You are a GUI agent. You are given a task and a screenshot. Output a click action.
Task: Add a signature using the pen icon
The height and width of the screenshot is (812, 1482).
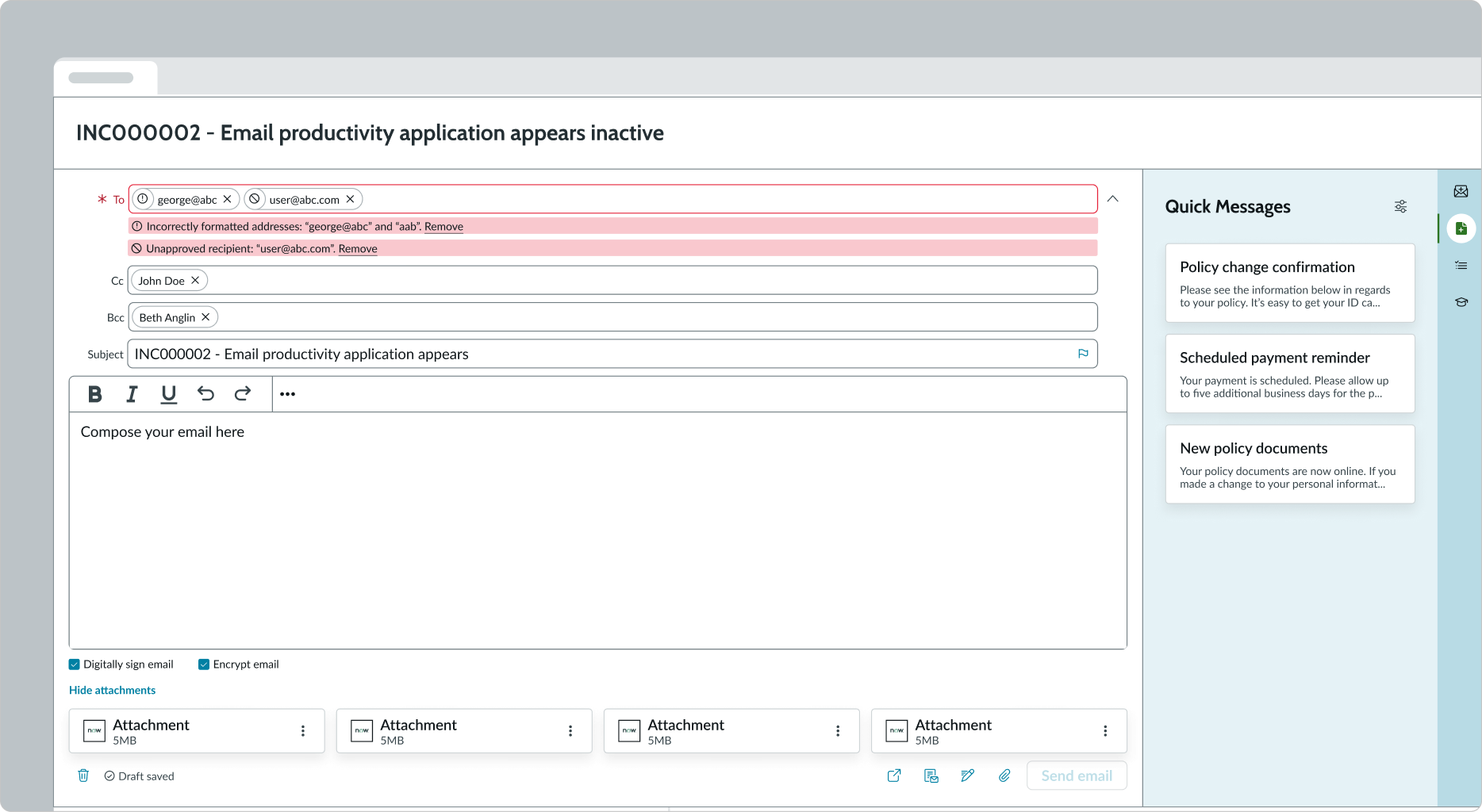click(x=967, y=776)
